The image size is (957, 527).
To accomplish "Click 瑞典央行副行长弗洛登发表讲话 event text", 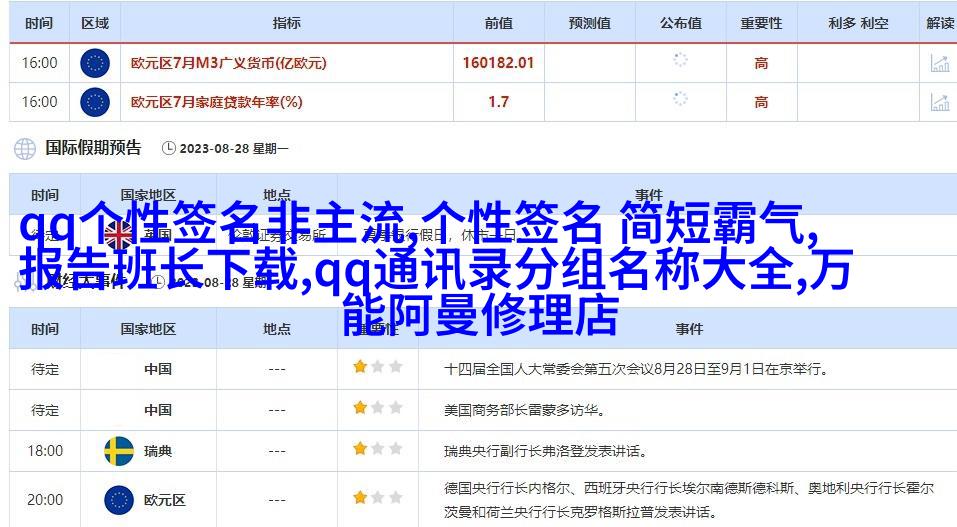I will coord(545,451).
